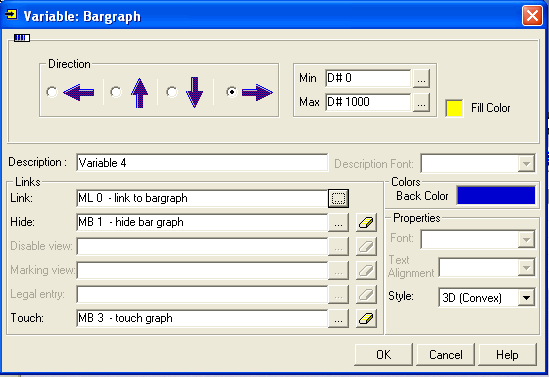Click the title bar variable icon
The image size is (549, 377).
[x=11, y=15]
